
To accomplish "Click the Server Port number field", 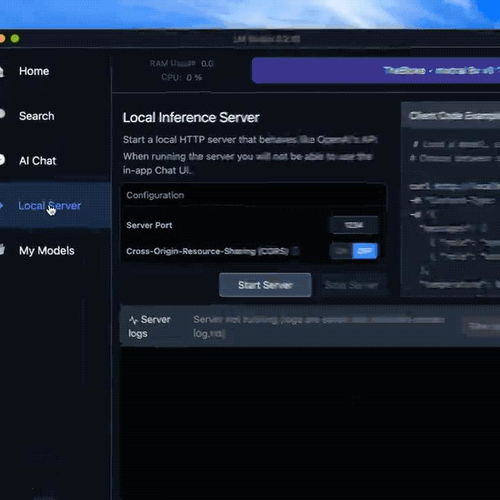I will (354, 225).
